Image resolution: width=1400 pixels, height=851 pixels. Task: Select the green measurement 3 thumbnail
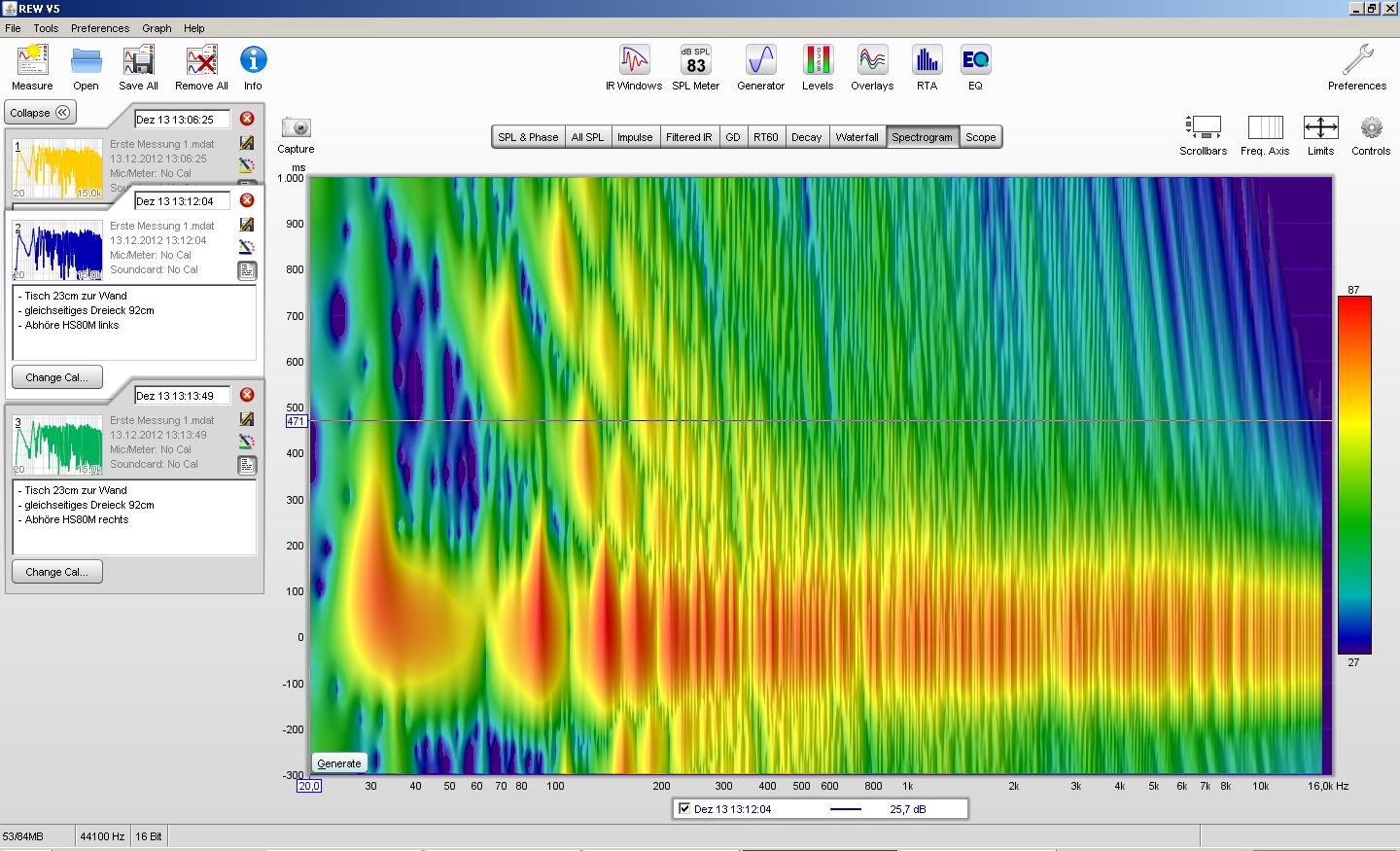pyautogui.click(x=57, y=445)
